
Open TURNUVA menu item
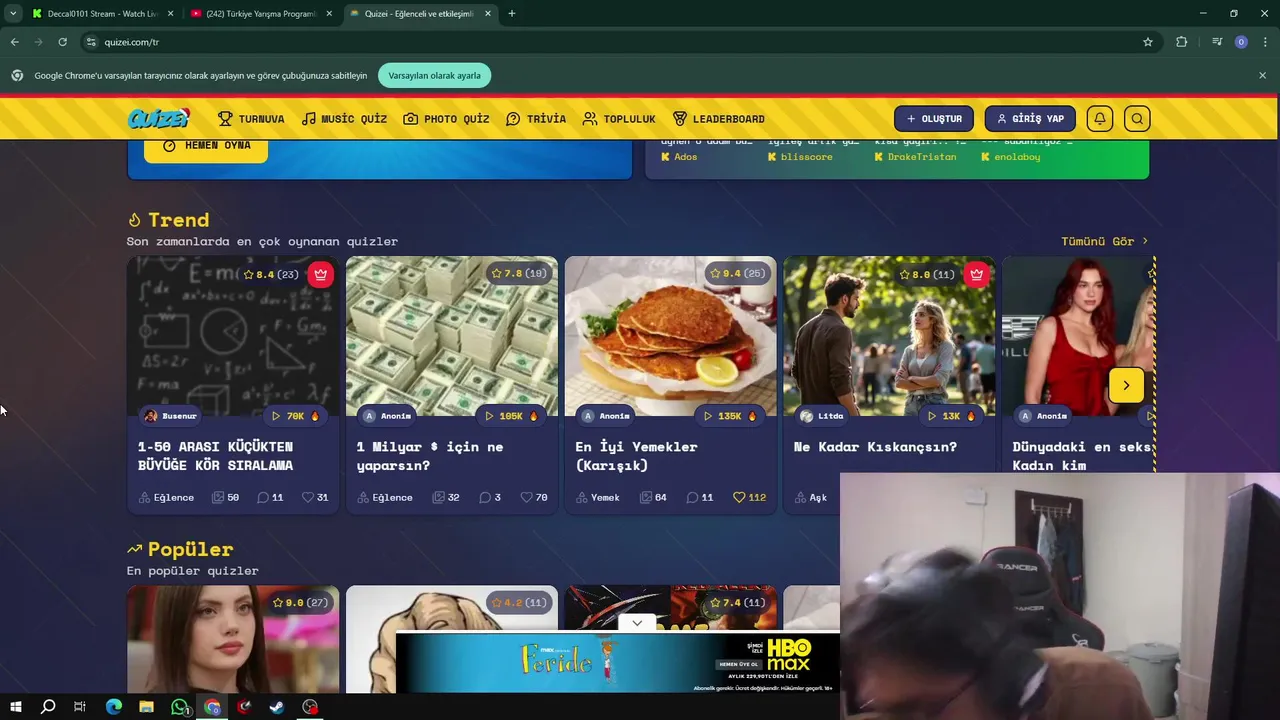251,119
